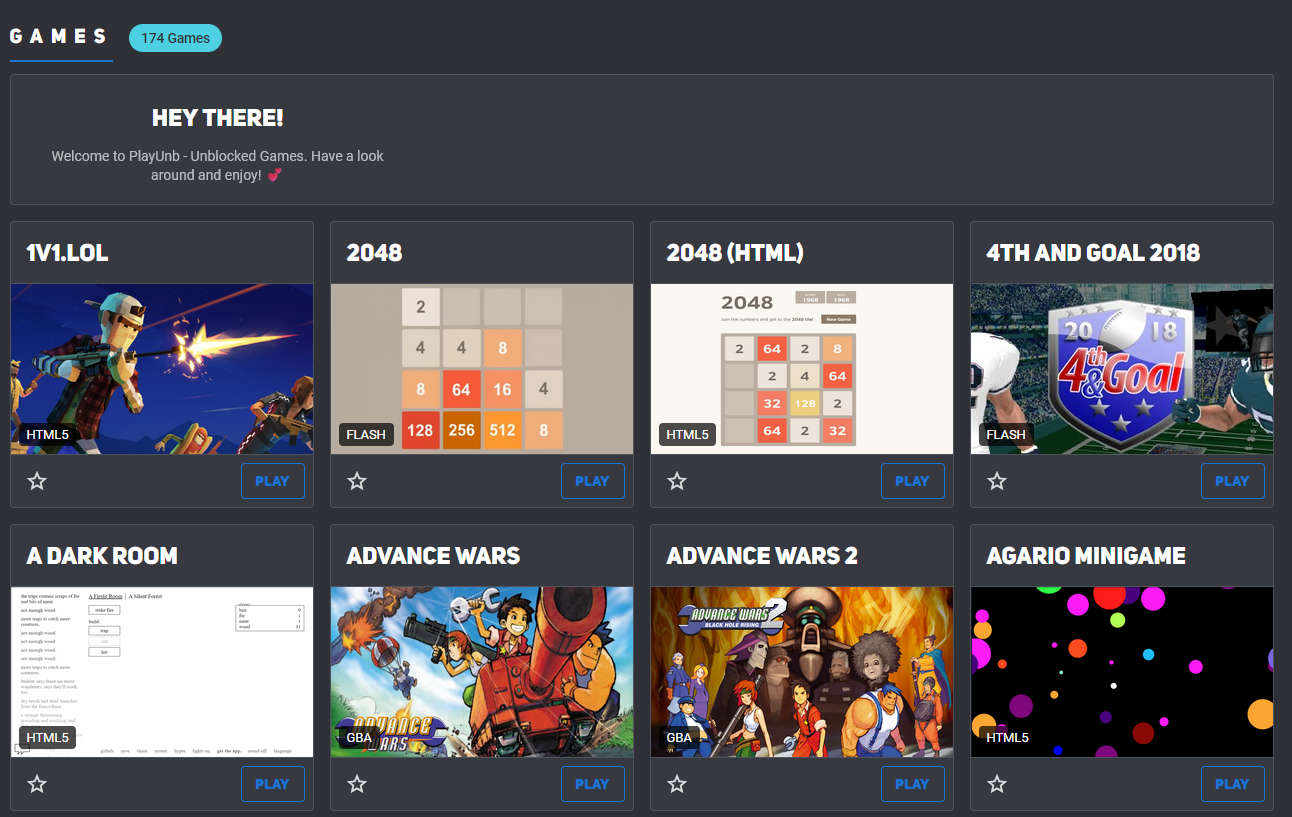The height and width of the screenshot is (817, 1292).
Task: Select the 2048 (HTML) preview image
Action: [x=802, y=369]
